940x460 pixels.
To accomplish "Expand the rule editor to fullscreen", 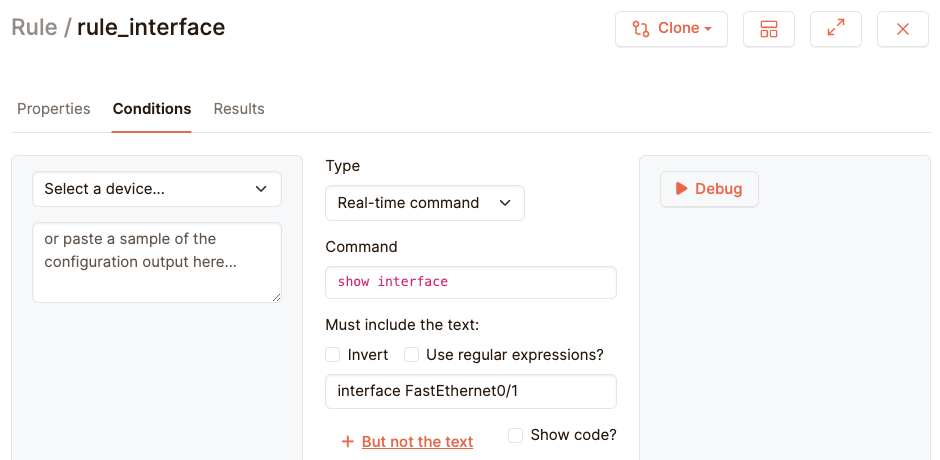I will pyautogui.click(x=836, y=29).
